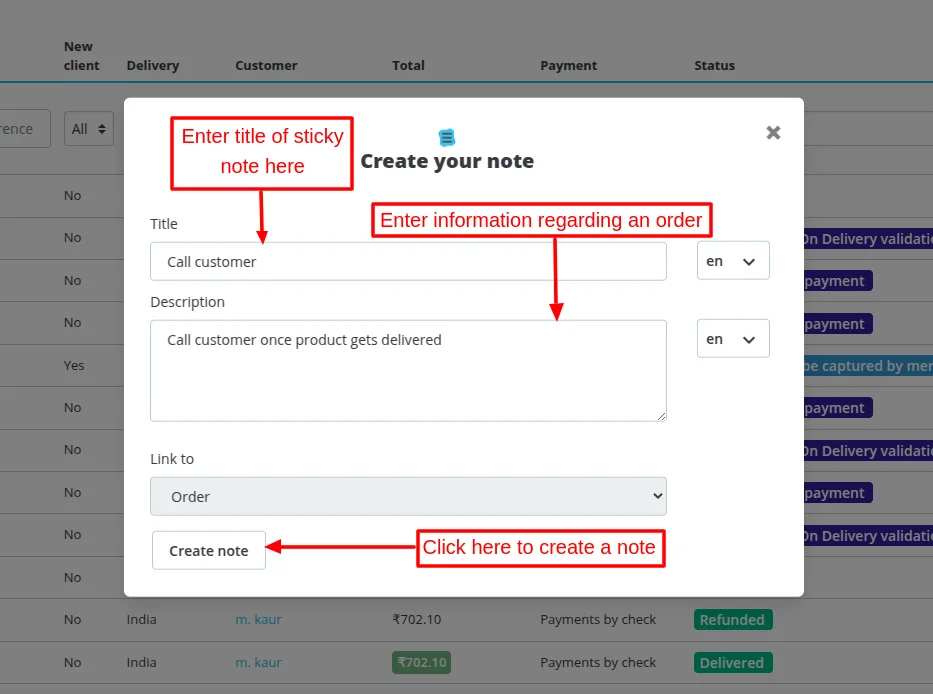Focus the Title input field
Image resolution: width=933 pixels, height=694 pixels.
pyautogui.click(x=408, y=261)
